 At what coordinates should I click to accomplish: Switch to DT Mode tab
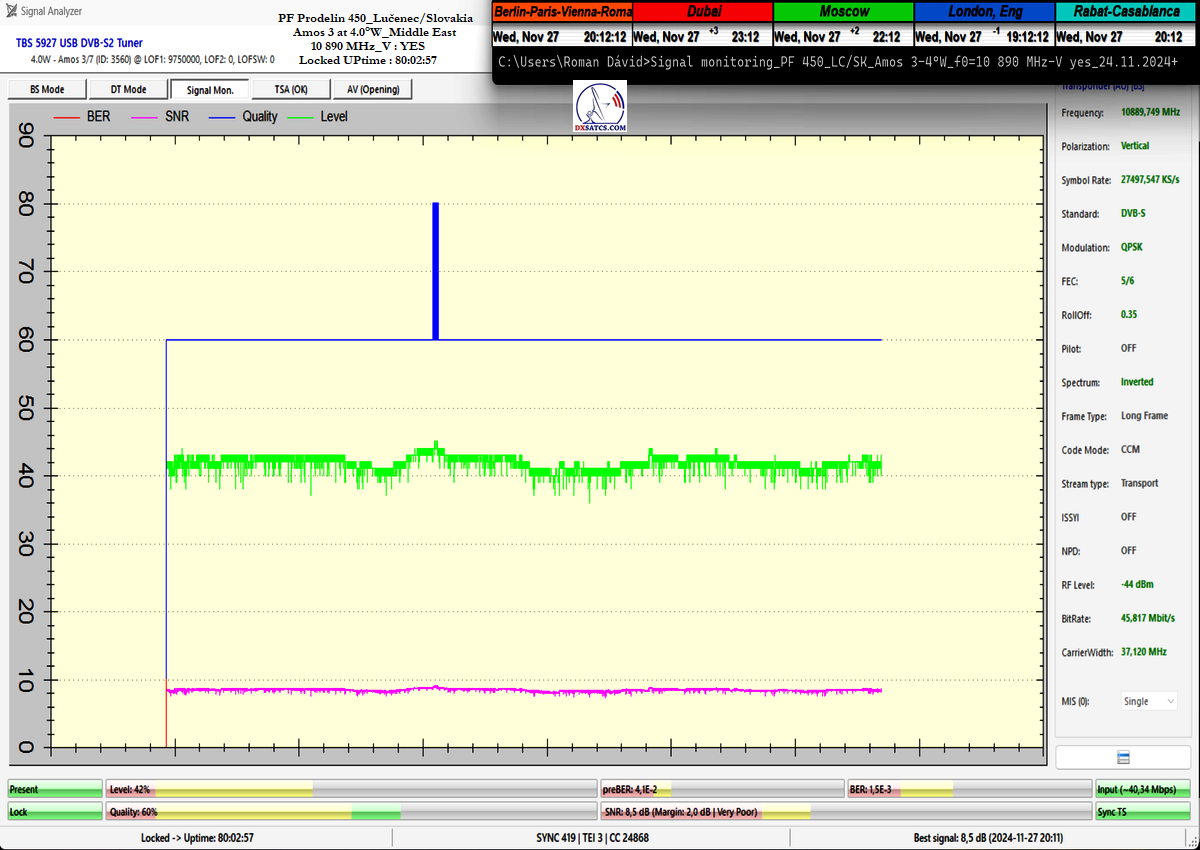tap(128, 90)
